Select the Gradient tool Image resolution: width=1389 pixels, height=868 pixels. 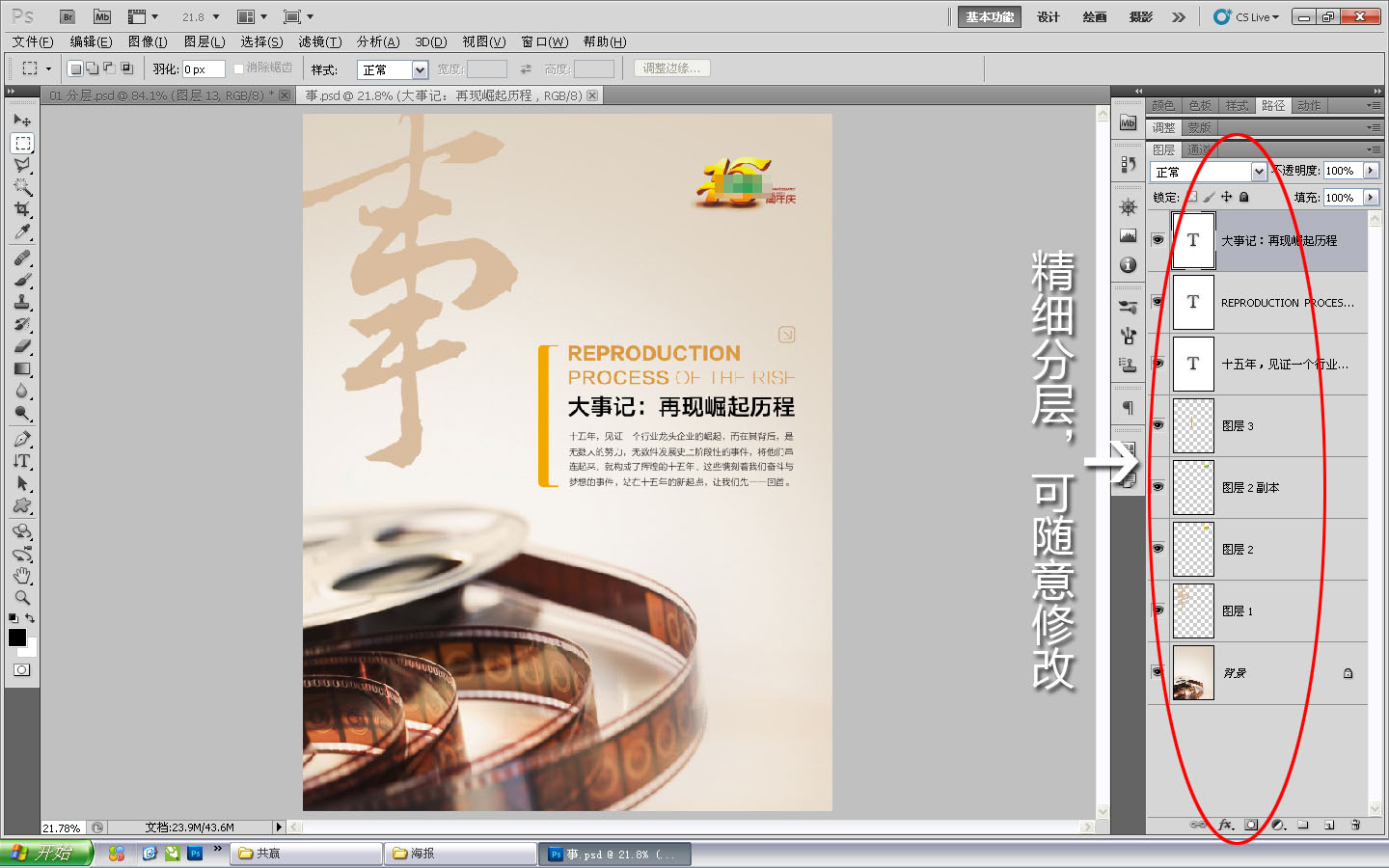click(22, 368)
